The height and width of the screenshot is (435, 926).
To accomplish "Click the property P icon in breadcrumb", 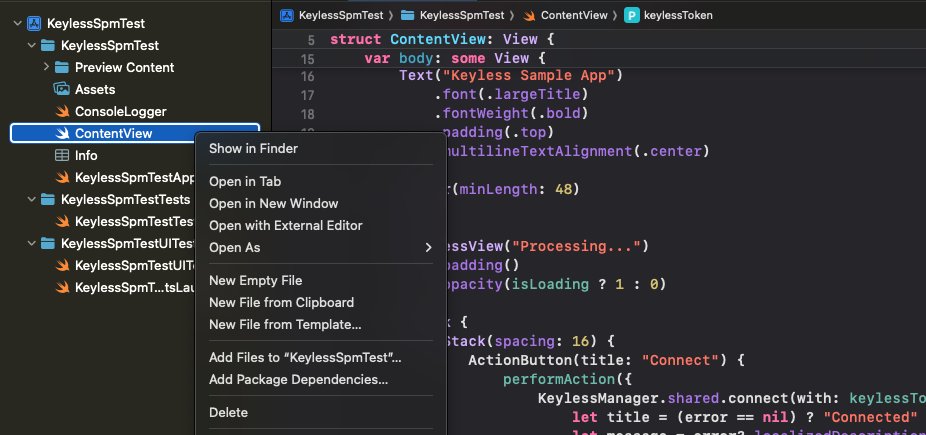I will (x=632, y=15).
